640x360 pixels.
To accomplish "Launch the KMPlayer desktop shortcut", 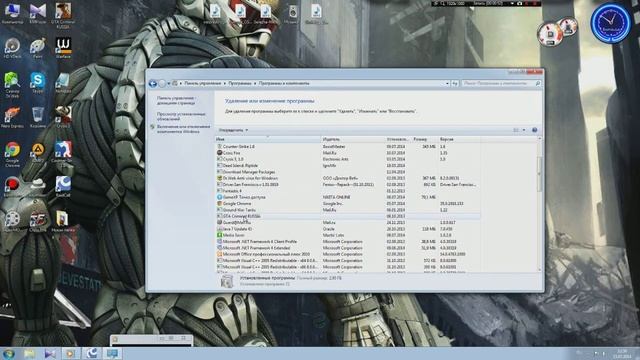I will tap(38, 12).
